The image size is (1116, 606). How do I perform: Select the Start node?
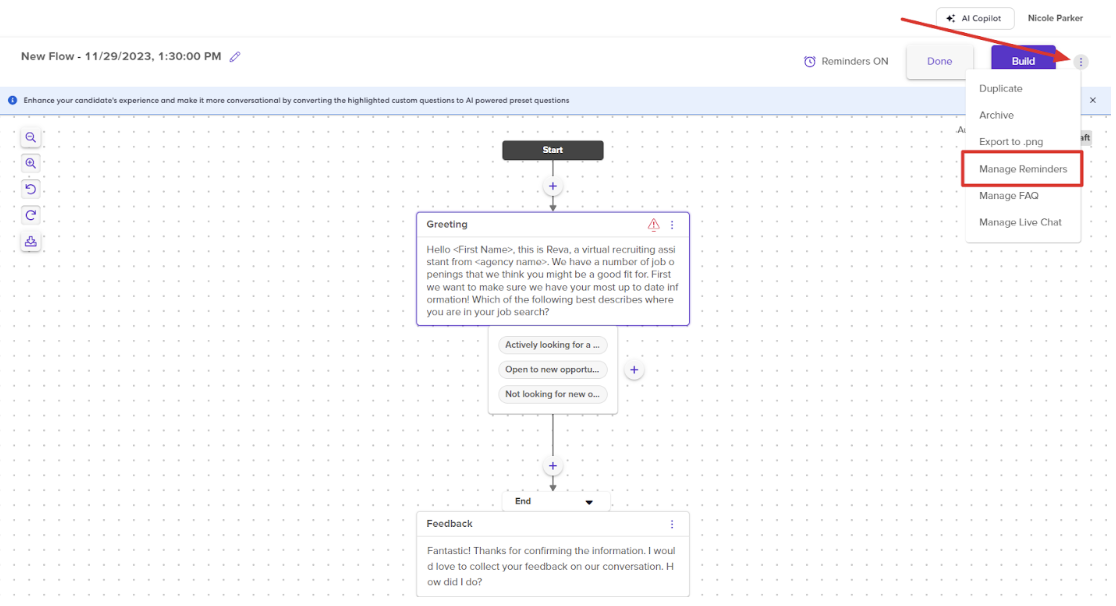[552, 150]
